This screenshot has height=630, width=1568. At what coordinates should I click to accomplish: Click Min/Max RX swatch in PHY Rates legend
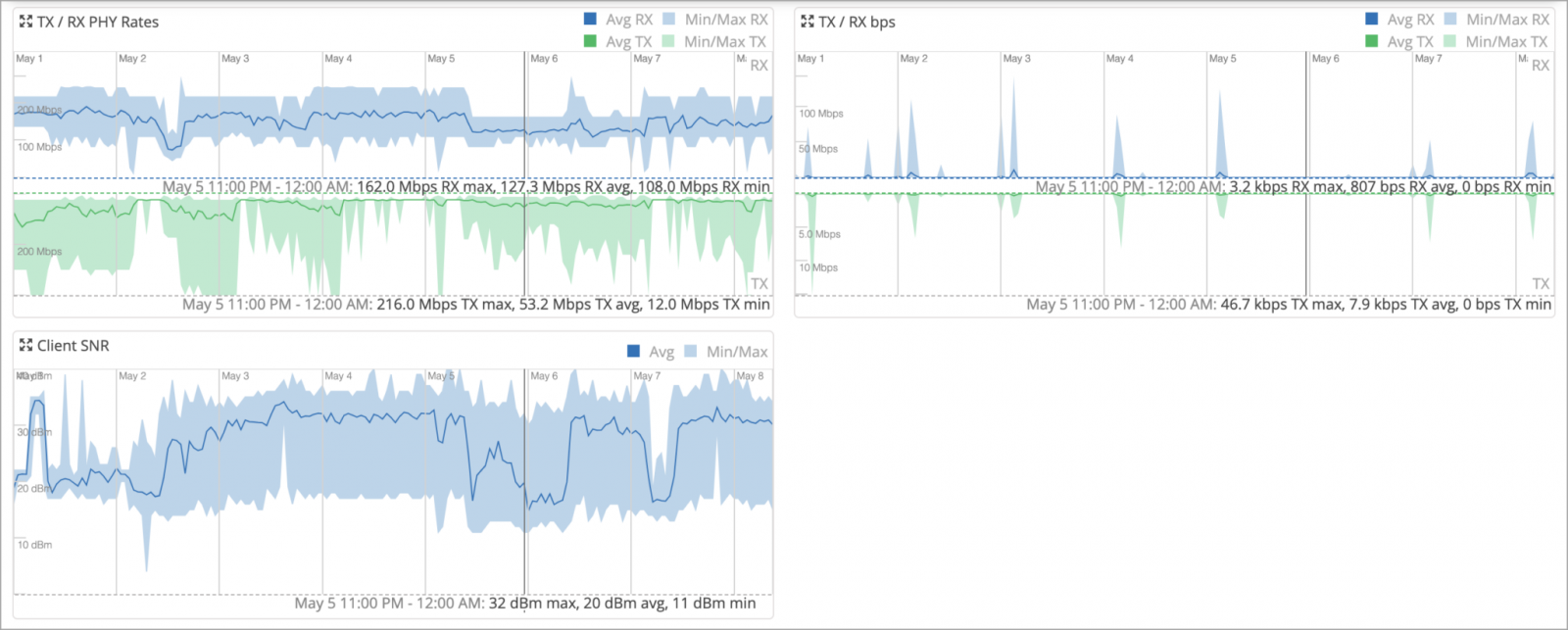(x=669, y=20)
